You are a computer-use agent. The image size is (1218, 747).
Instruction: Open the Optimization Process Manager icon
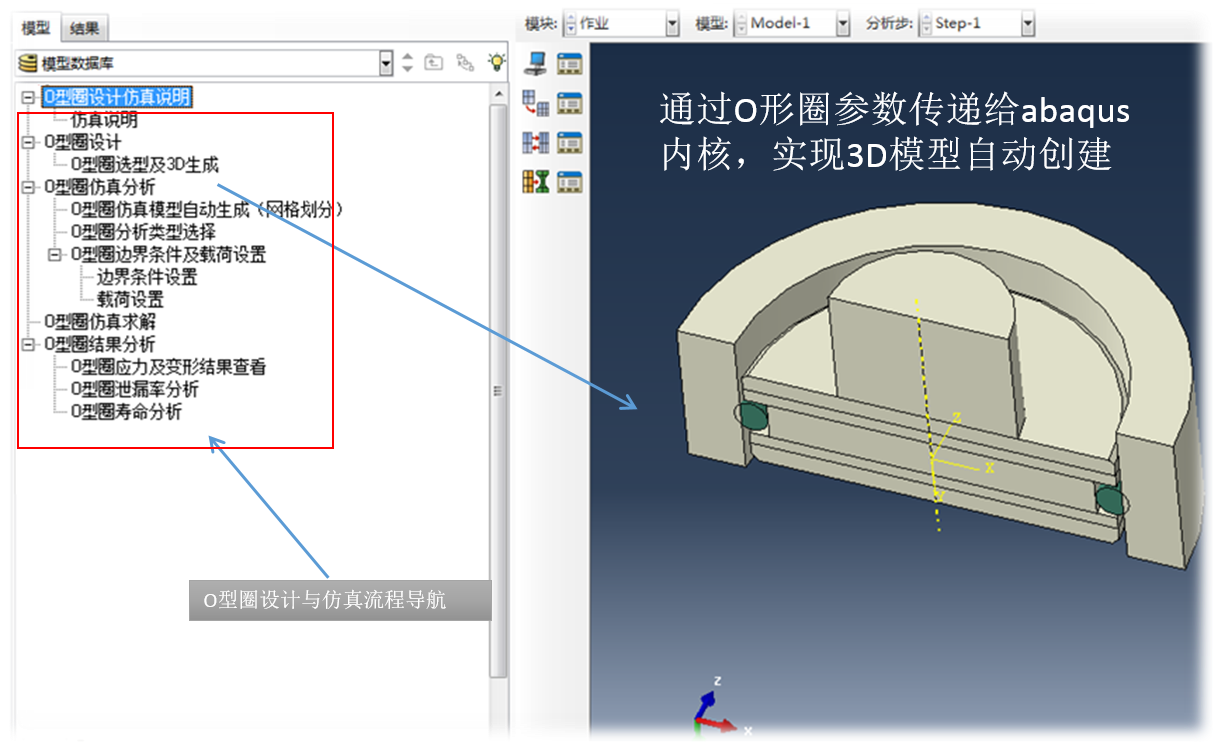(x=569, y=182)
